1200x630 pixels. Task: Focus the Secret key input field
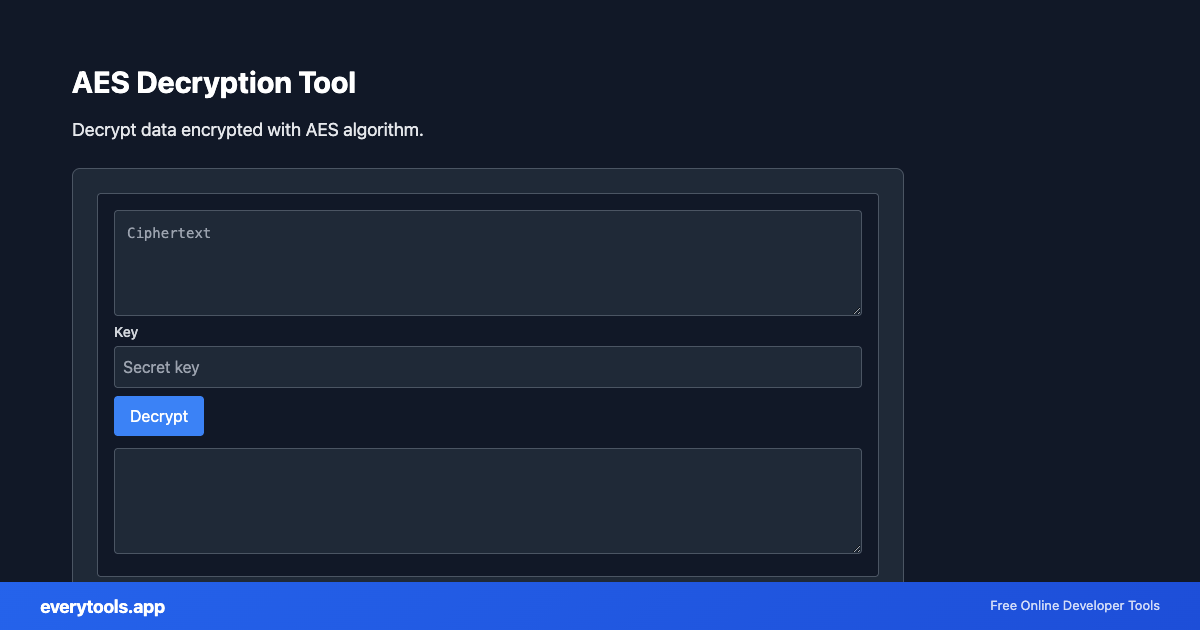click(x=488, y=367)
